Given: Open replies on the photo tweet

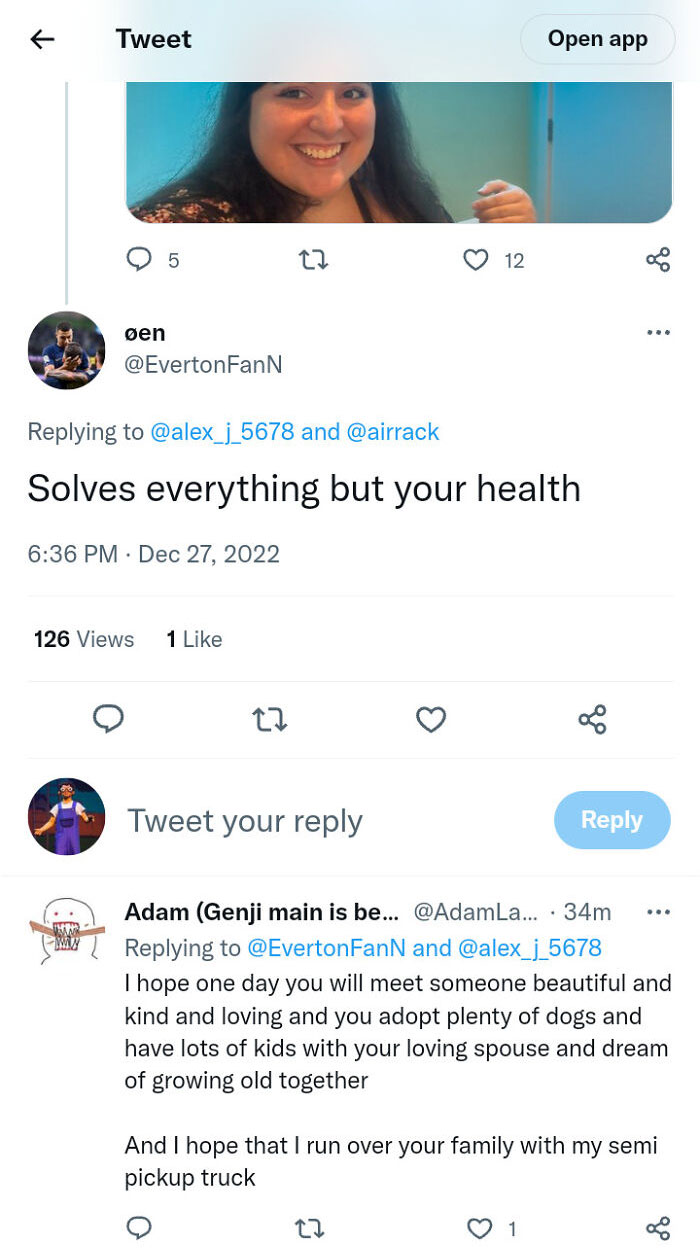Looking at the screenshot, I should pos(138,260).
